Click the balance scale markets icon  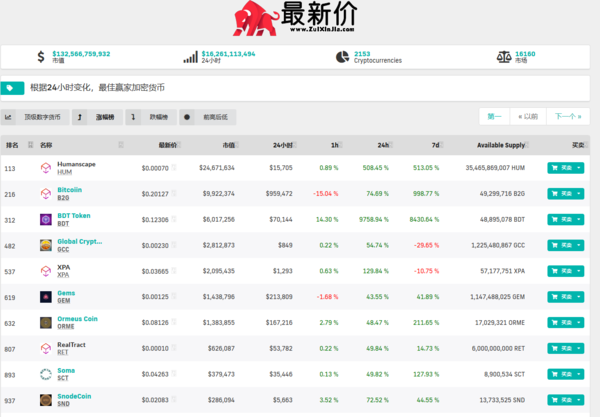pyautogui.click(x=504, y=57)
